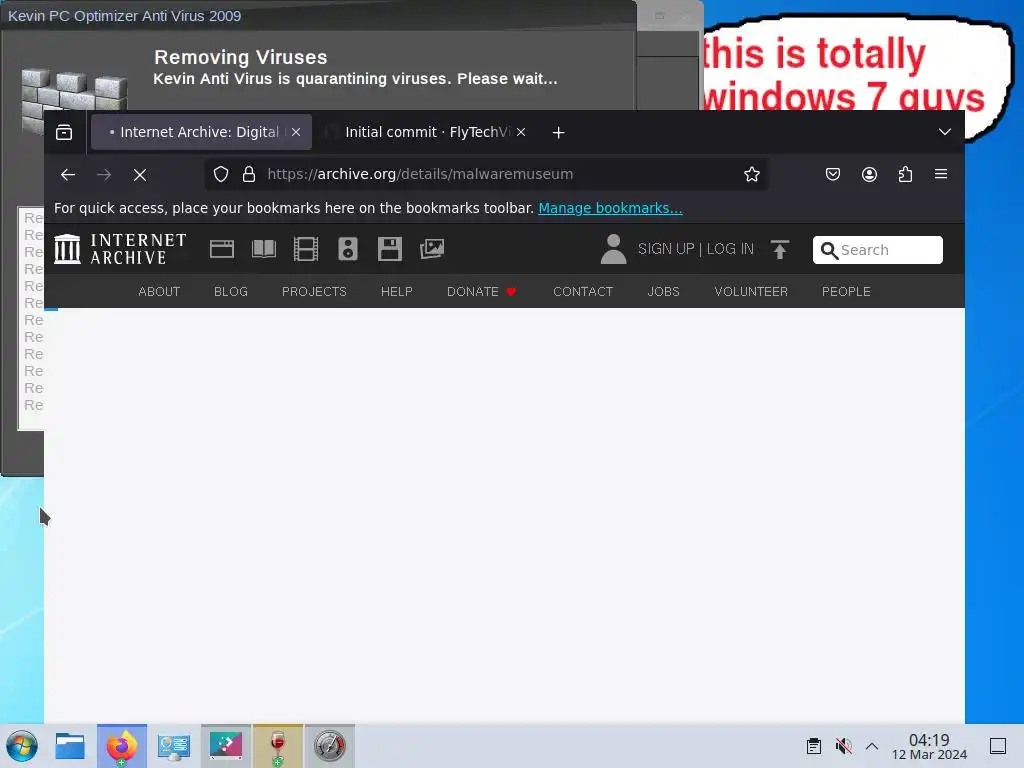Focus the Internet Archive Search field

coord(878,250)
